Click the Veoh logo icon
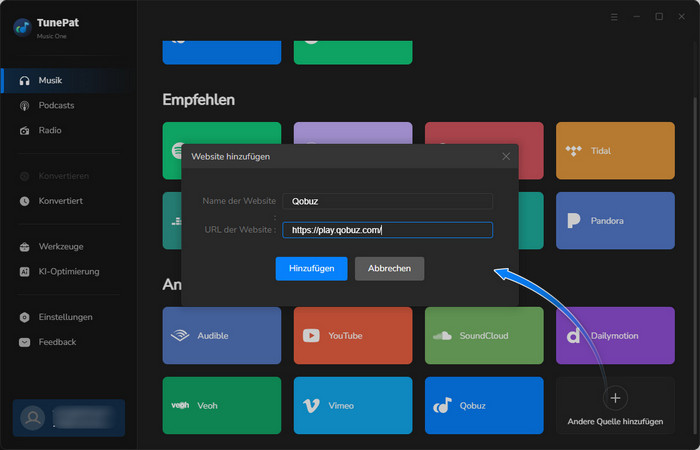This screenshot has width=700, height=450. pos(180,405)
